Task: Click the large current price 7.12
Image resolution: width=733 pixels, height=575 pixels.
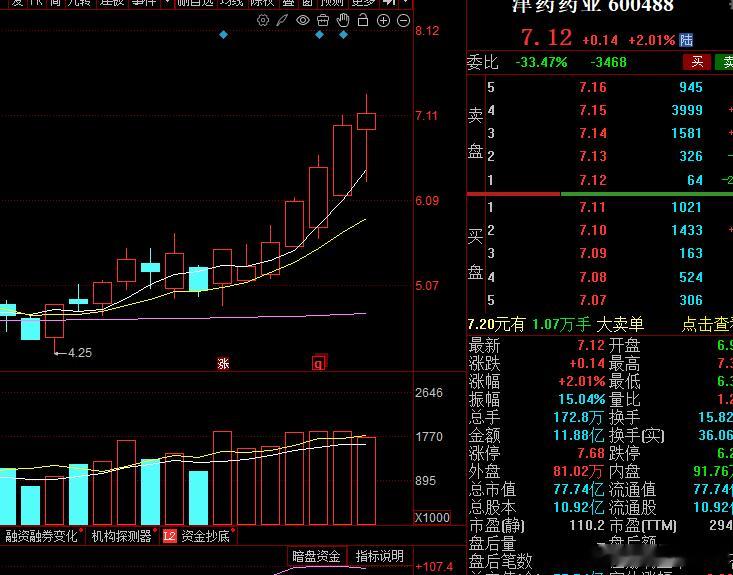Action: [x=546, y=37]
